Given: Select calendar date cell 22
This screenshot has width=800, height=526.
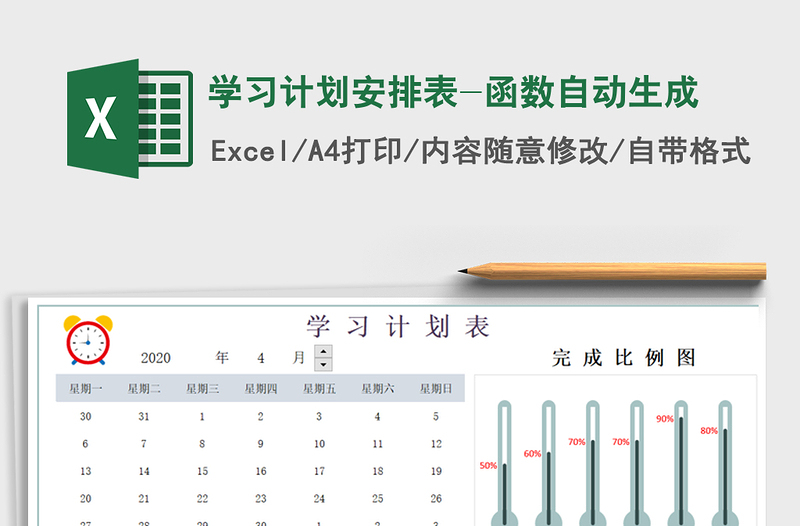Looking at the screenshot, I should click(x=203, y=498).
